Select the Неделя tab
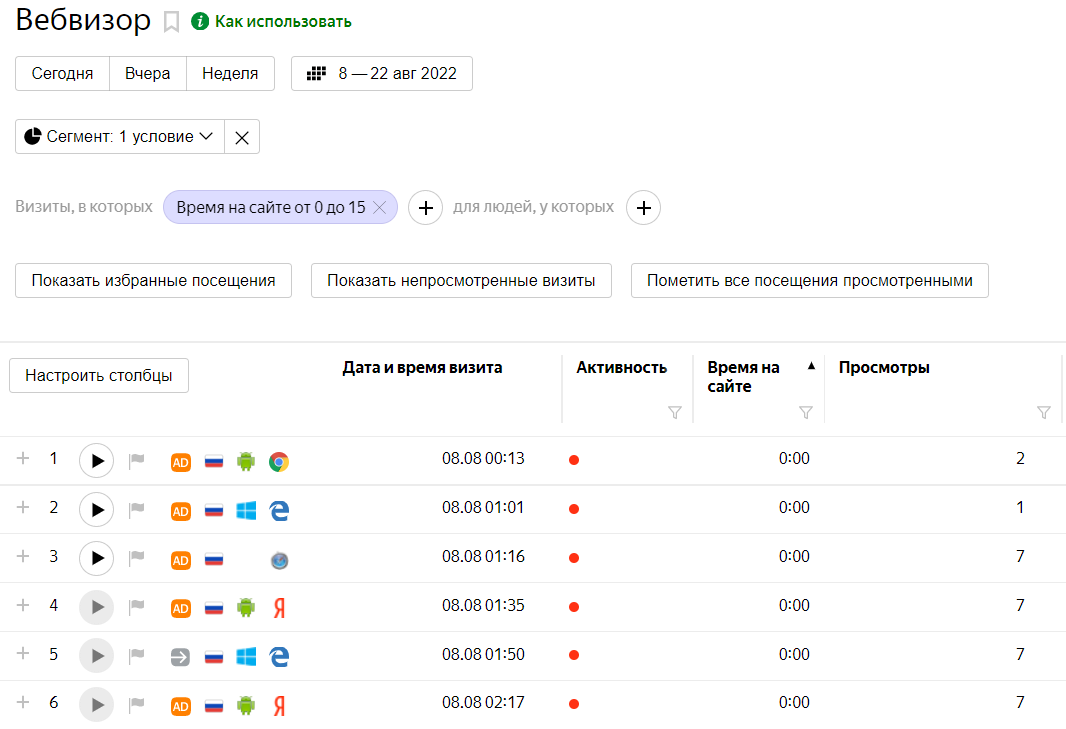Screen dimensions: 1066x729 point(230,73)
